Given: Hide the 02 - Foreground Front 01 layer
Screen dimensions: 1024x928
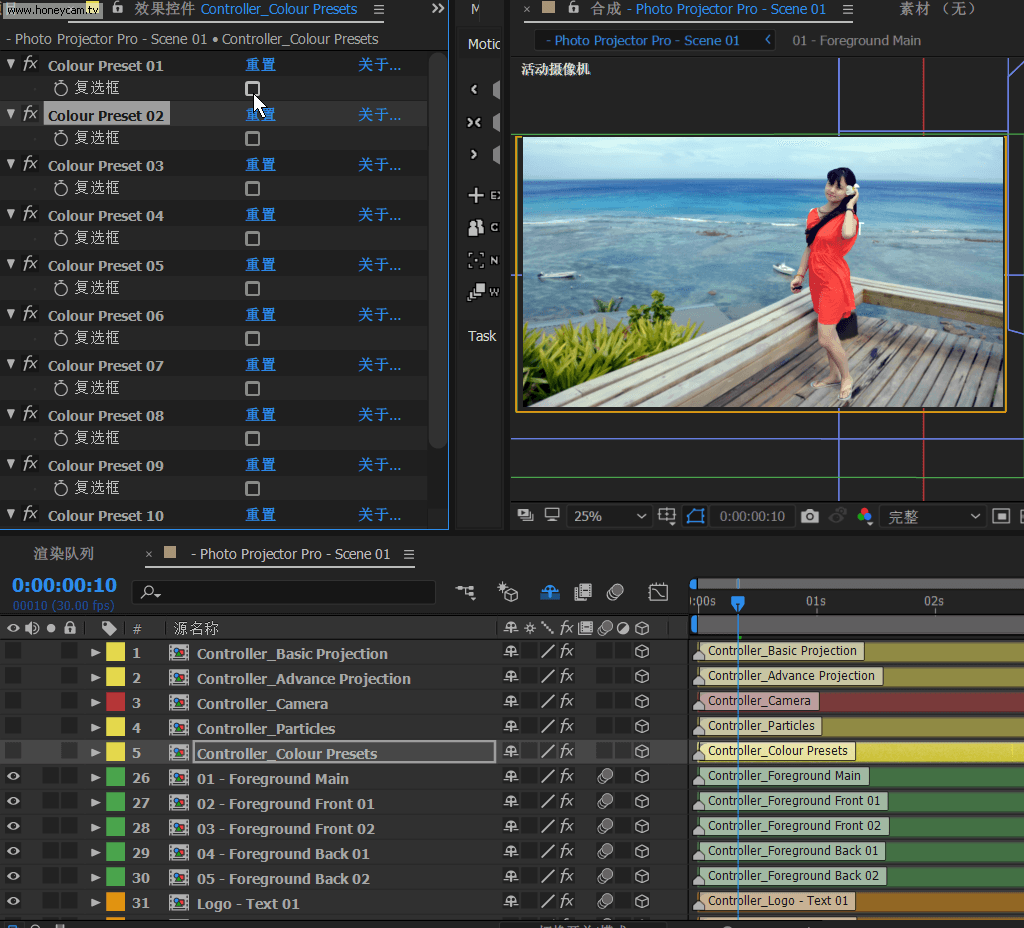Looking at the screenshot, I should tap(13, 801).
